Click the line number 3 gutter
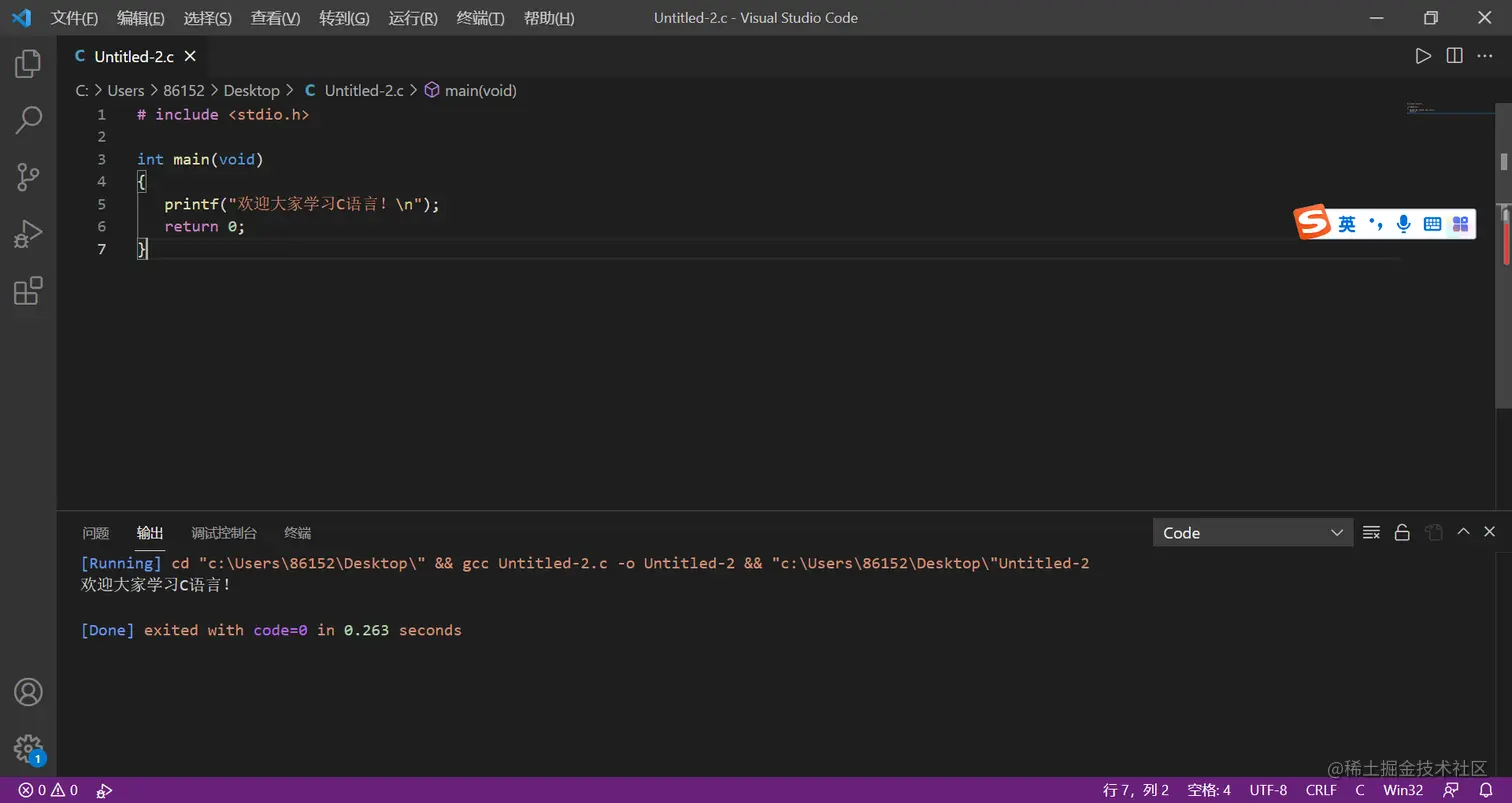Viewport: 1512px width, 803px height. click(x=101, y=159)
